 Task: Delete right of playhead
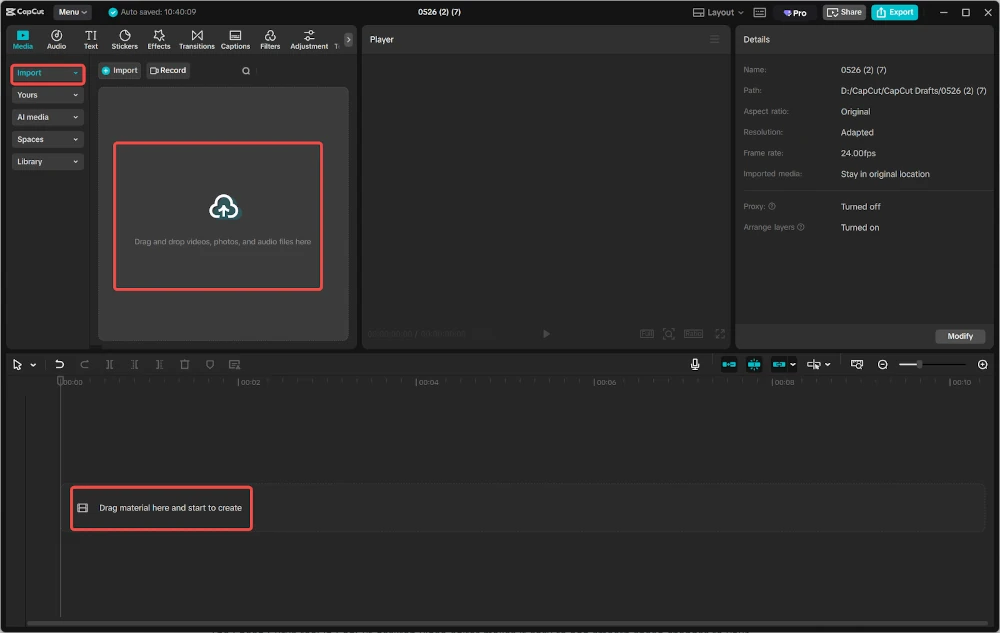pyautogui.click(x=159, y=365)
